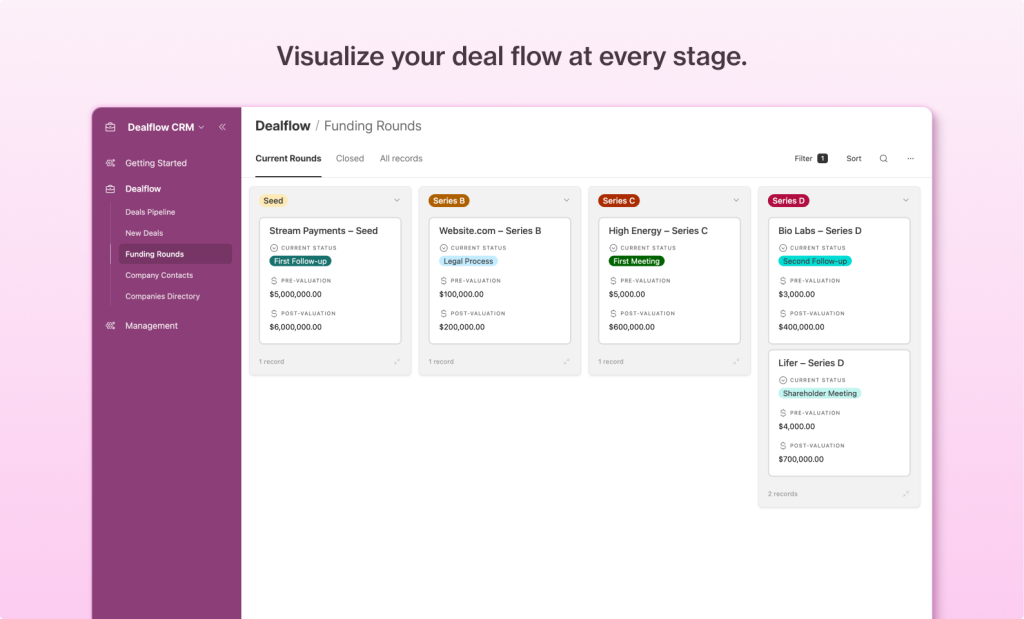This screenshot has width=1024, height=619.
Task: Expand the Series D column chevron
Action: [x=906, y=200]
